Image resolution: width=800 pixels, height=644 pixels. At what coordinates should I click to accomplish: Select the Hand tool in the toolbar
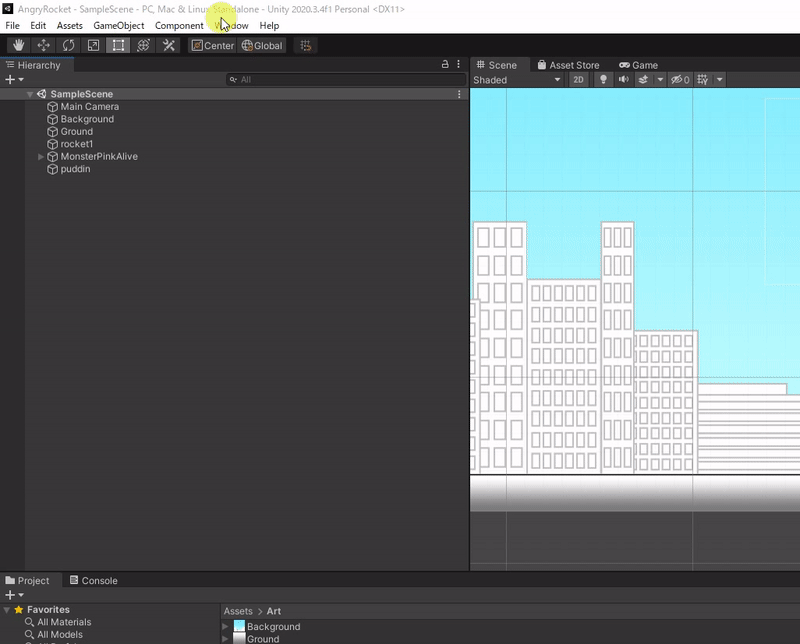[19, 45]
